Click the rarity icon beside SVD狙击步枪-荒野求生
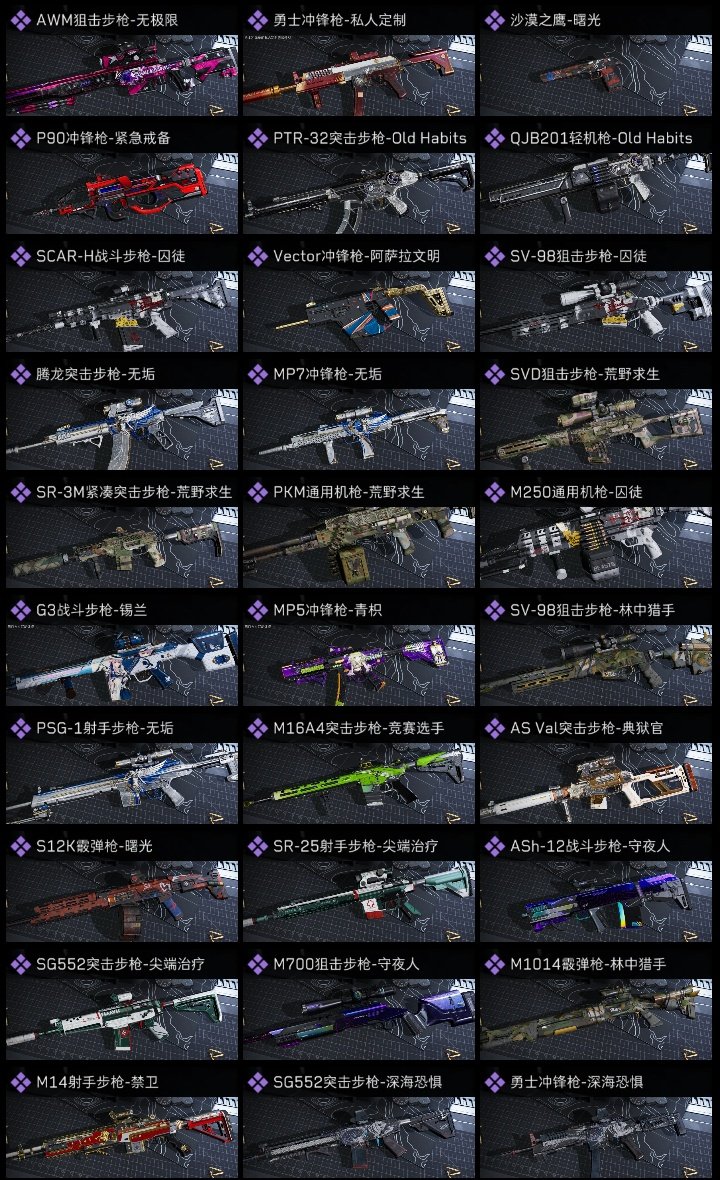This screenshot has height=1180, width=720. coord(494,374)
